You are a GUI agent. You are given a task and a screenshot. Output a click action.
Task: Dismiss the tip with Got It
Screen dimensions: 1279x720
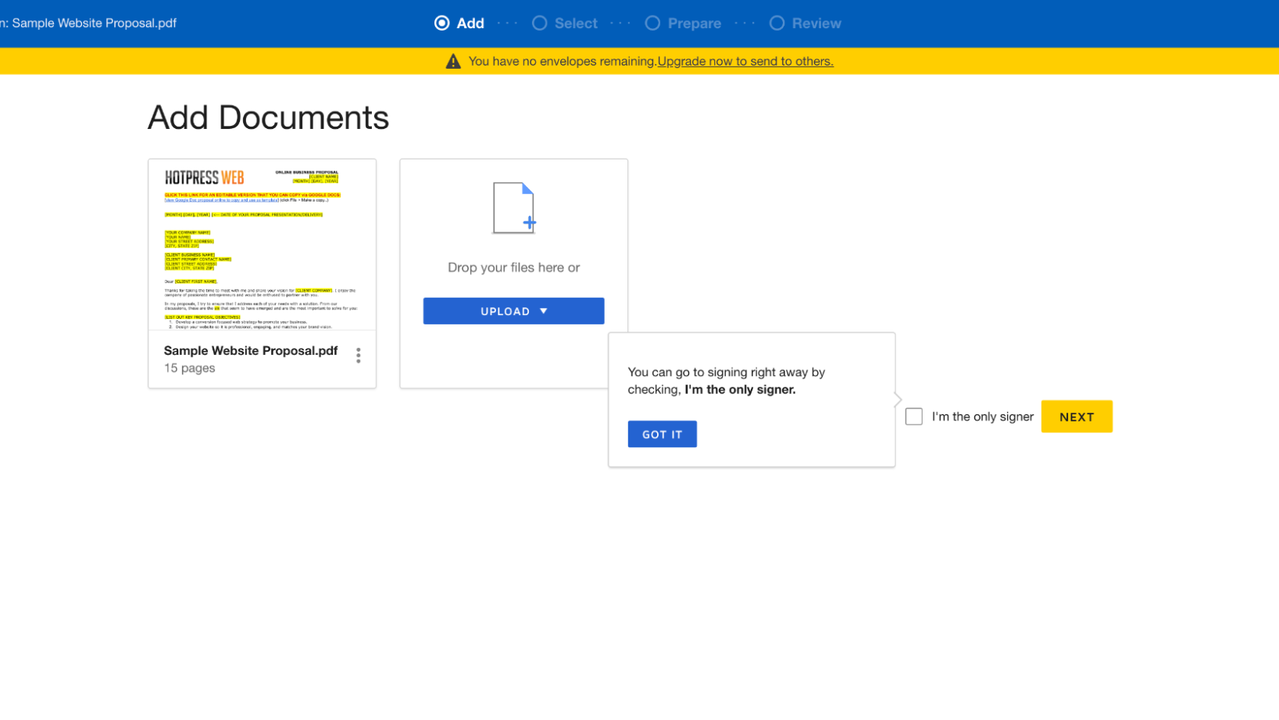662,434
